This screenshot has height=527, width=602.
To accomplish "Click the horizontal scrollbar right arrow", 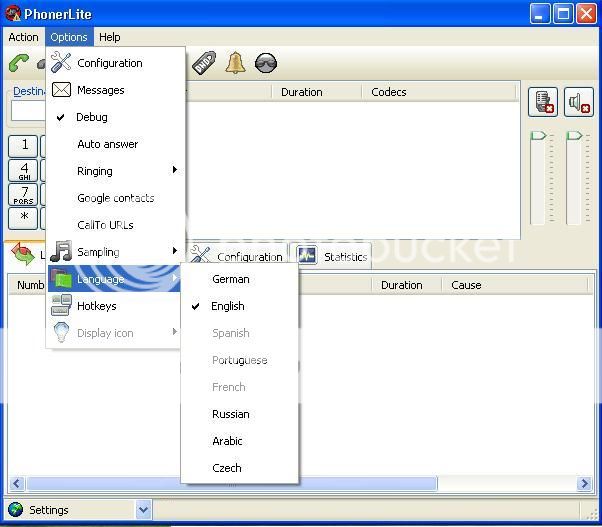I will pos(585,484).
